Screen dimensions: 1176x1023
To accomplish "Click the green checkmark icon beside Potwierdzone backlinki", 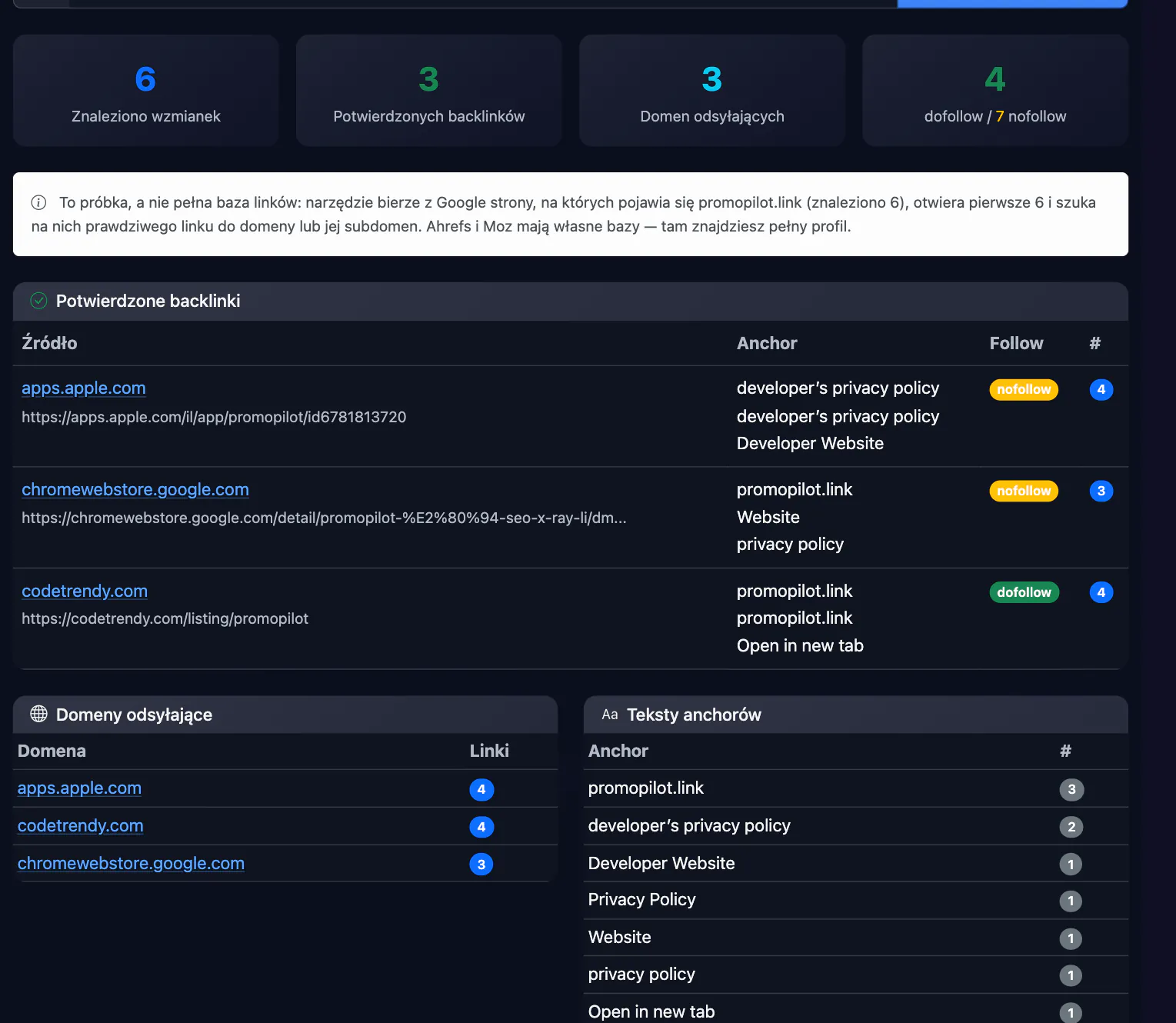I will (38, 301).
